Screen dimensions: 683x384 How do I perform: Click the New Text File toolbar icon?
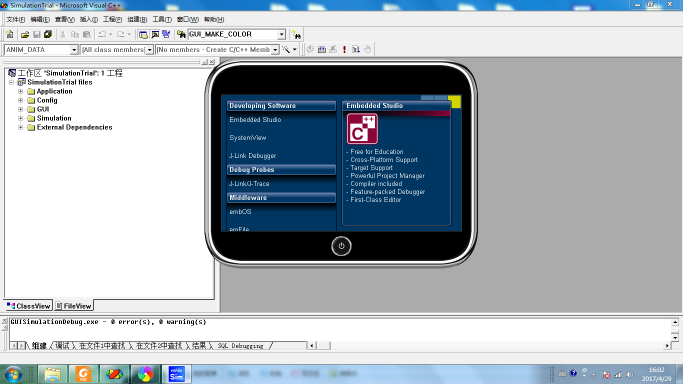tap(10, 34)
